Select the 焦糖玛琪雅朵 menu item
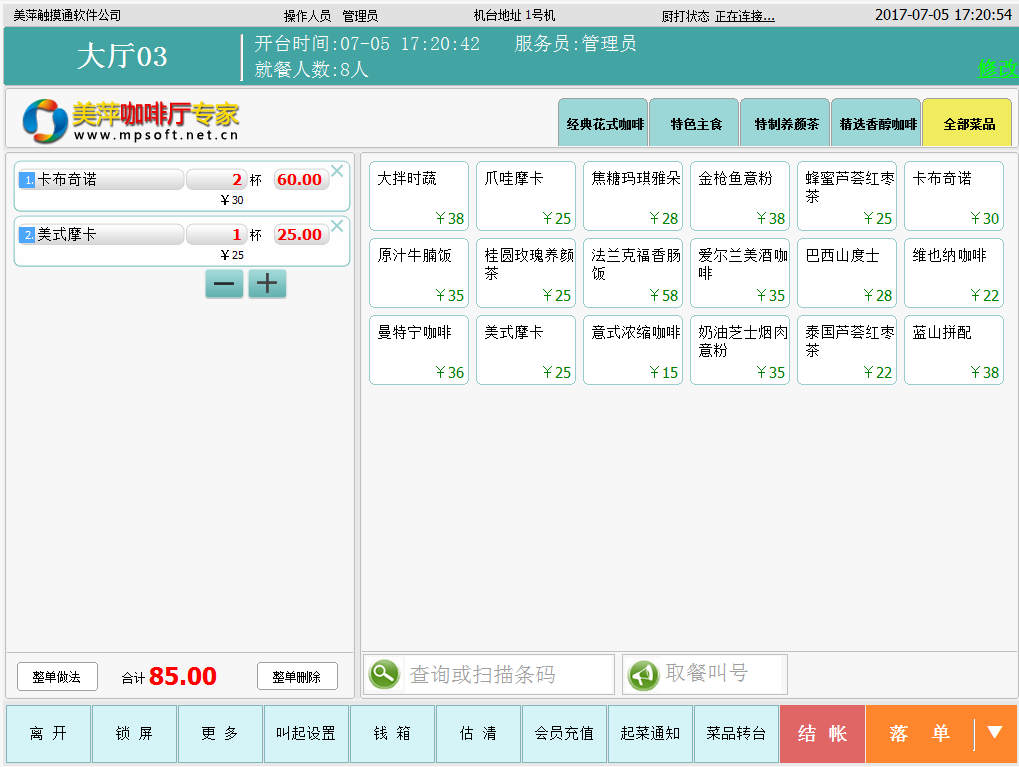The width and height of the screenshot is (1019, 767). coord(633,196)
